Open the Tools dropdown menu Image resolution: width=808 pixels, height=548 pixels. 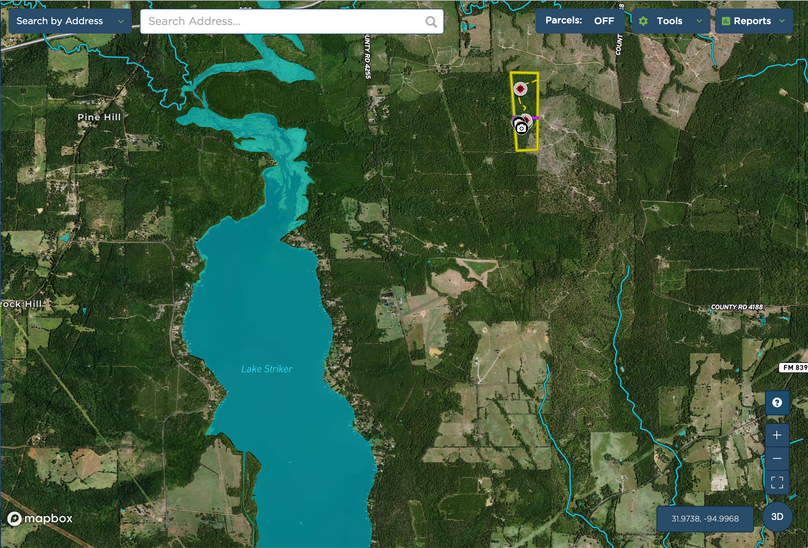[x=670, y=21]
